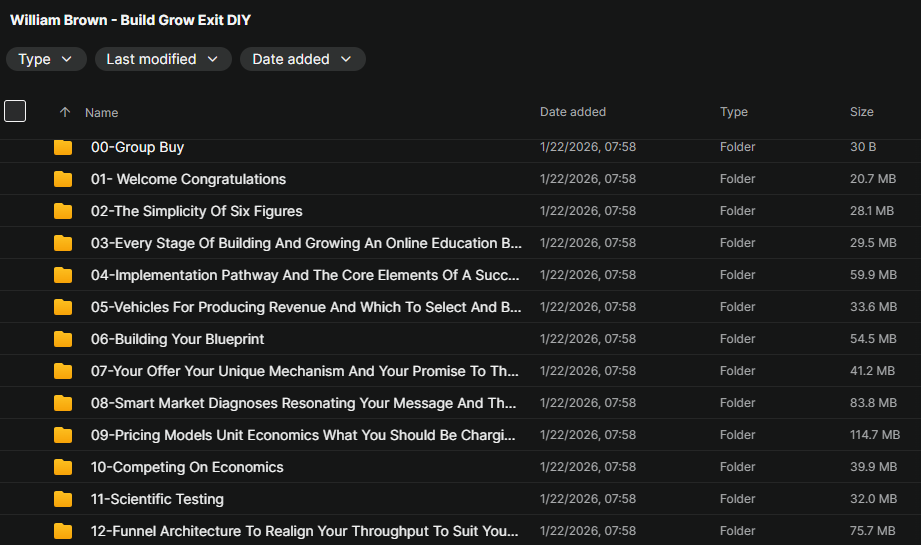Screen dimensions: 921x545
Task: Click folder icon of 02-The Simplicity Of Six Figures
Action: (63, 212)
